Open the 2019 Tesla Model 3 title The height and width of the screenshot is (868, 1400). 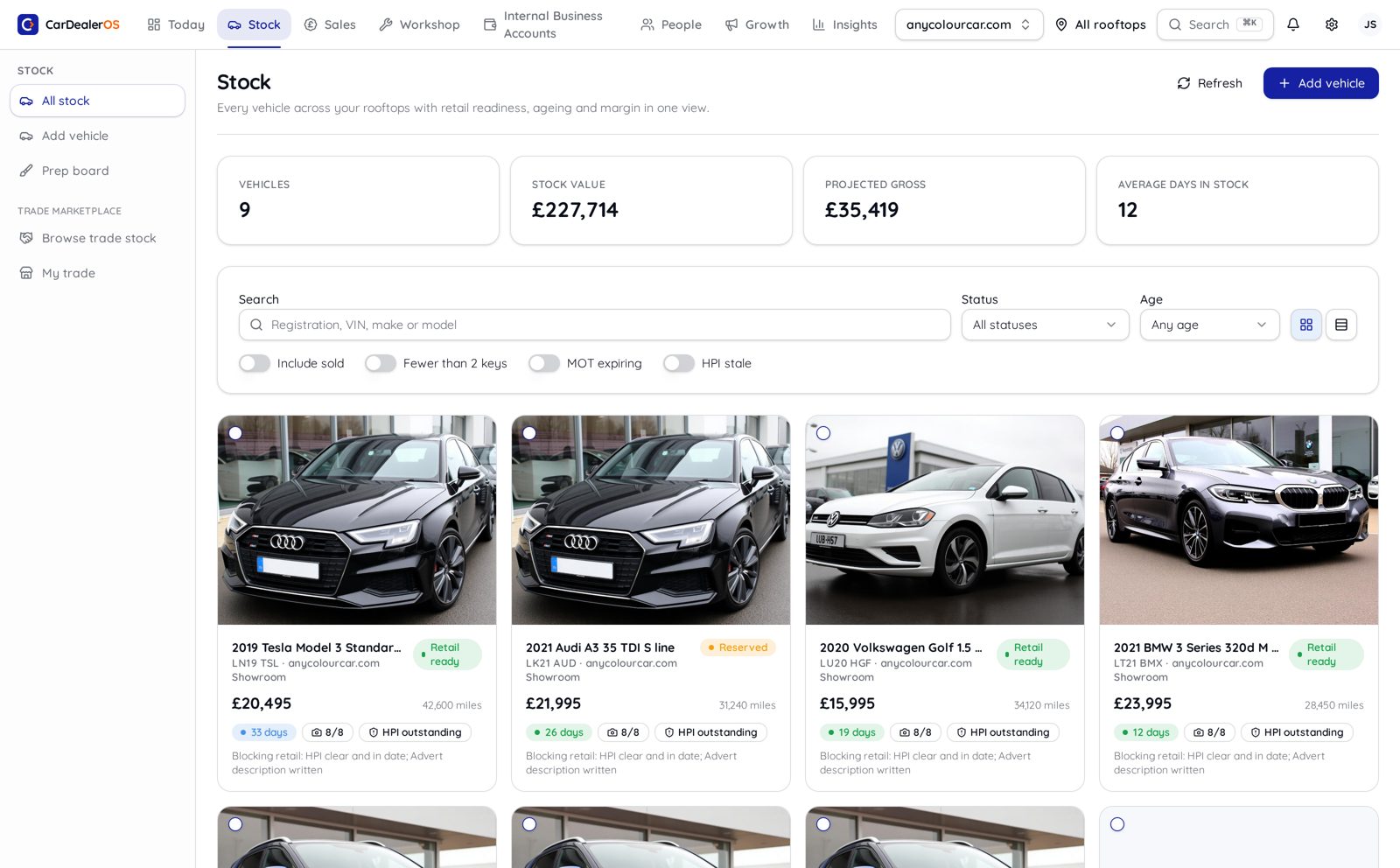(x=317, y=647)
